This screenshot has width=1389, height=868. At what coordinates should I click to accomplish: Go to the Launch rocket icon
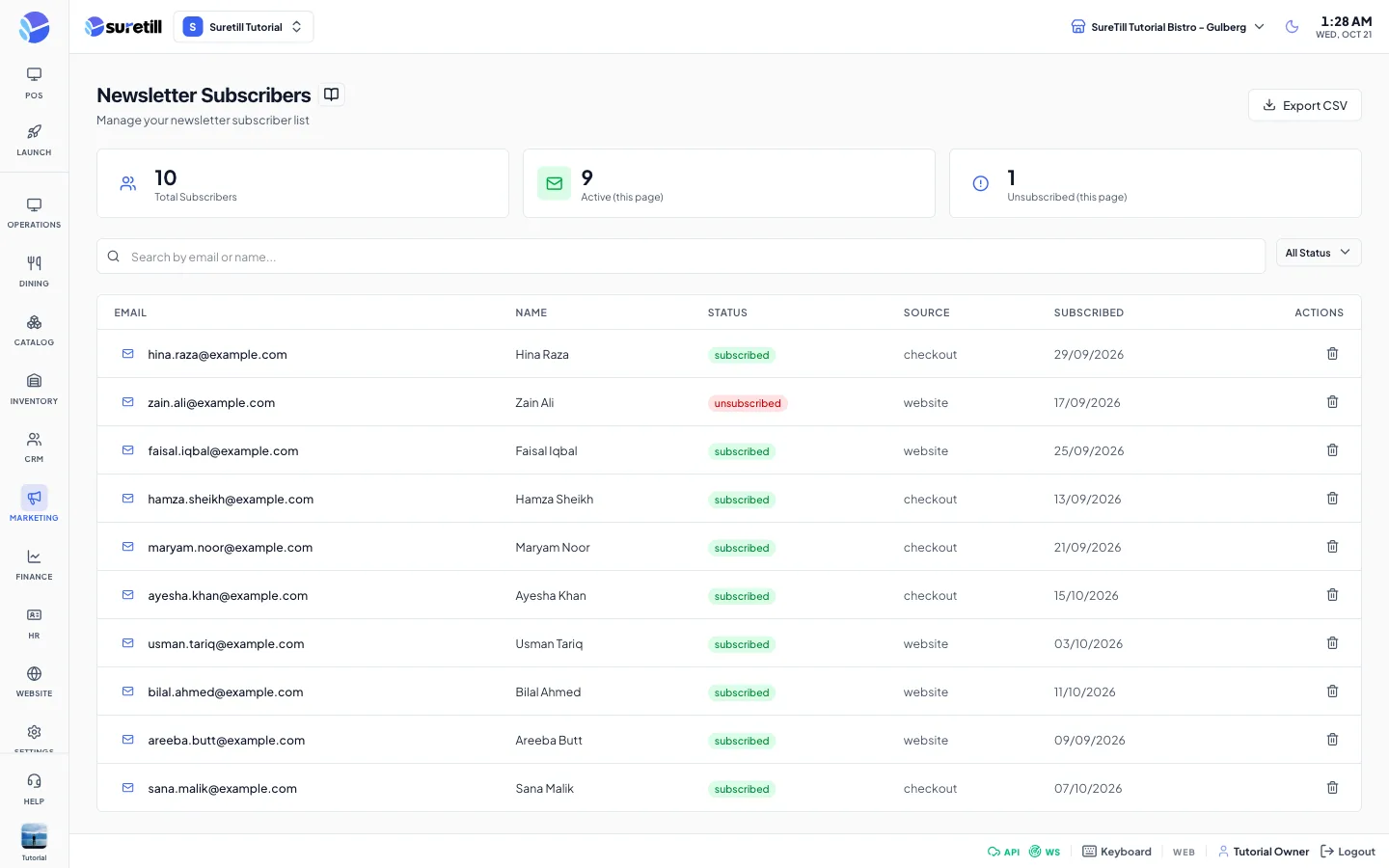coord(34,140)
